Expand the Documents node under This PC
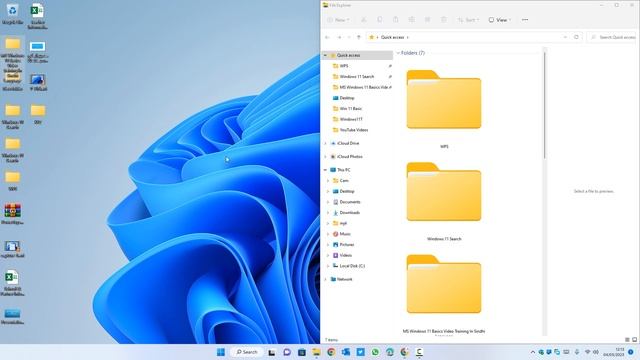 pos(328,202)
